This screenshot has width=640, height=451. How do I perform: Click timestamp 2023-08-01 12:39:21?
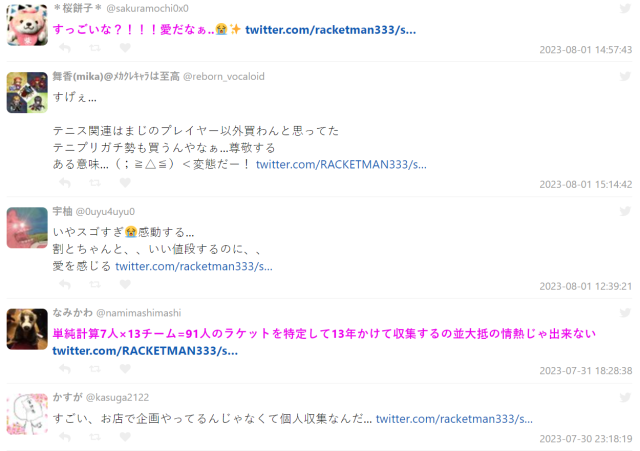point(586,287)
